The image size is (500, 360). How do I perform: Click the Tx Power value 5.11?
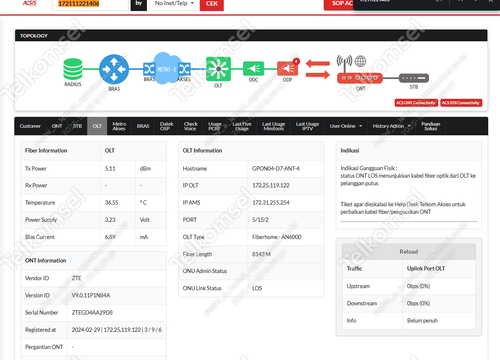[110, 169]
